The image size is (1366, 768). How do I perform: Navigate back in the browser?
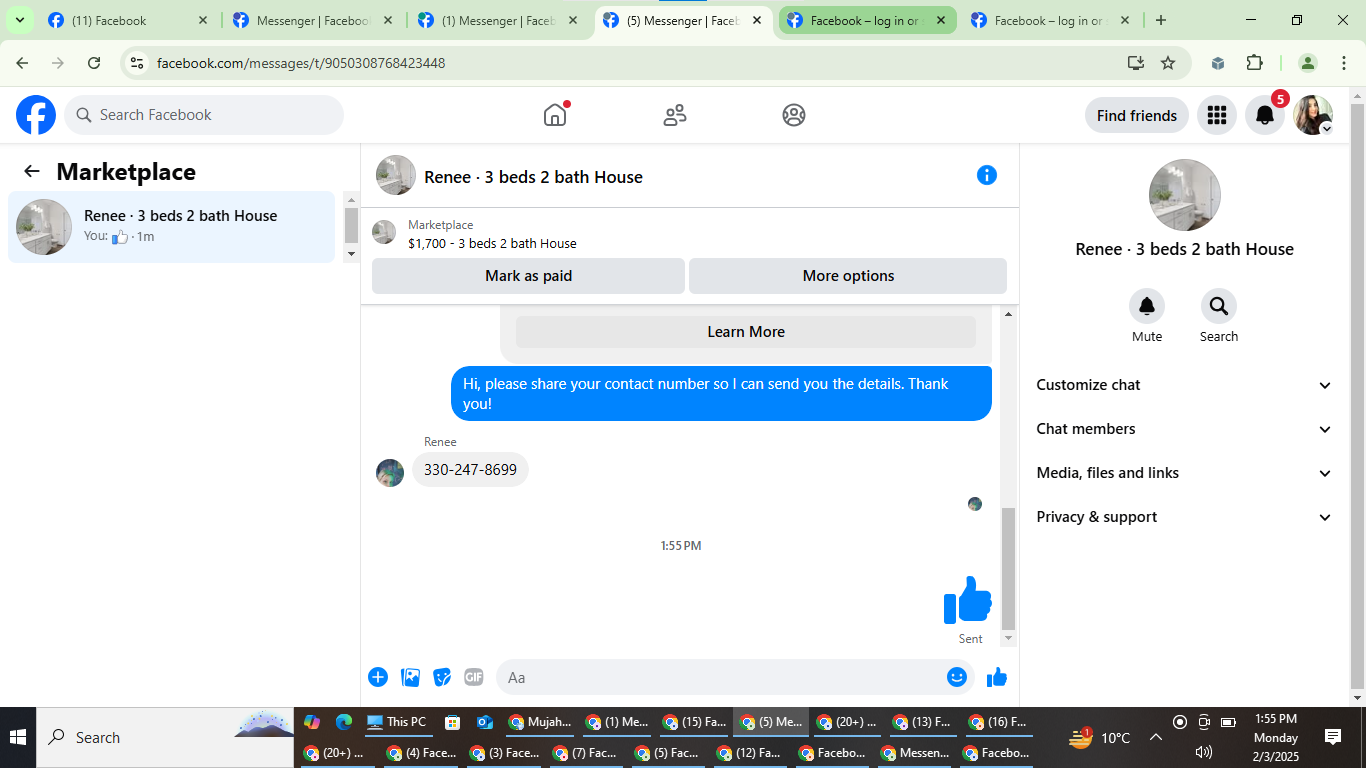(x=22, y=63)
